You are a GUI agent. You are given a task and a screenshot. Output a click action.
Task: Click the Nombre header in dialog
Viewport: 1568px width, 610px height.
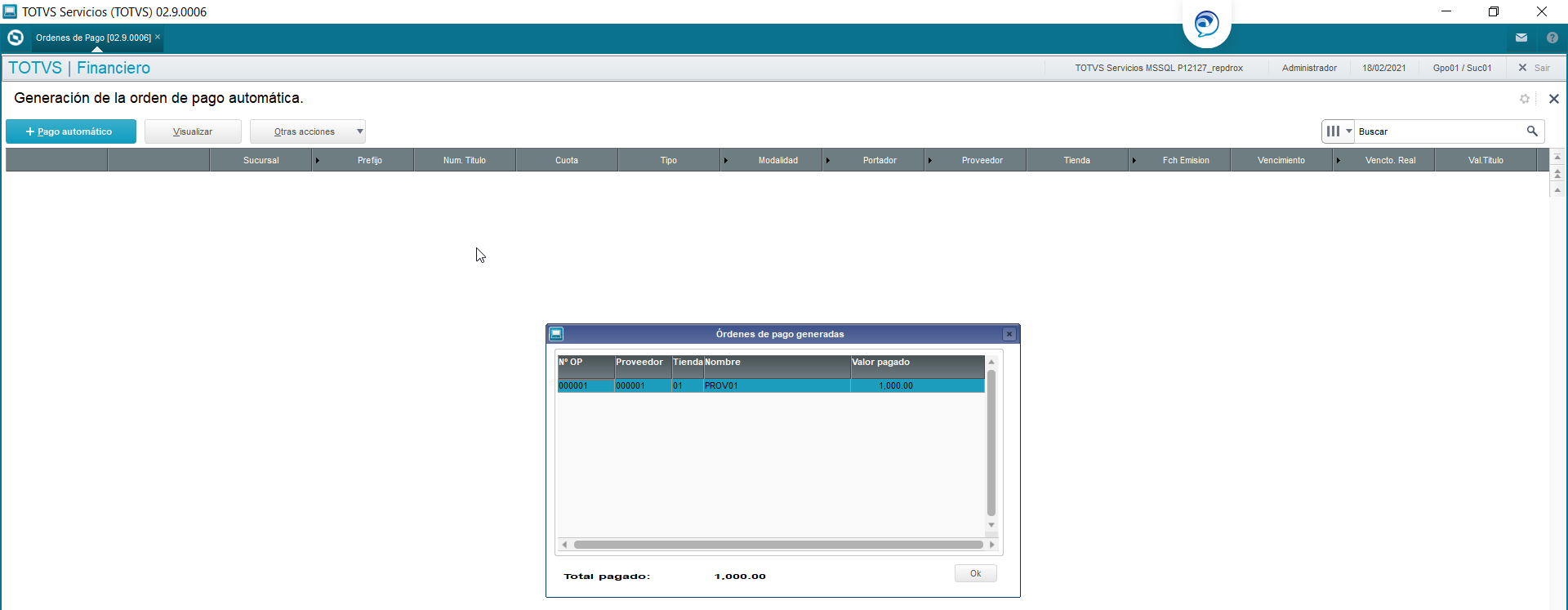click(x=777, y=367)
